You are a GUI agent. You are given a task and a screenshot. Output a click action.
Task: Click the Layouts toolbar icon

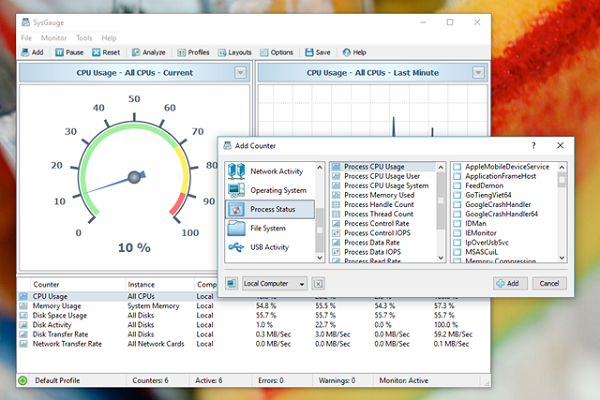coord(221,52)
